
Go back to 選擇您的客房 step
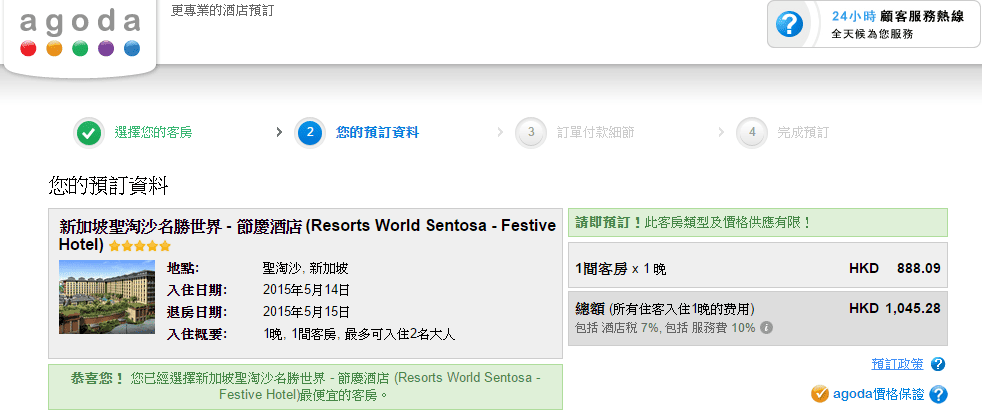(153, 132)
